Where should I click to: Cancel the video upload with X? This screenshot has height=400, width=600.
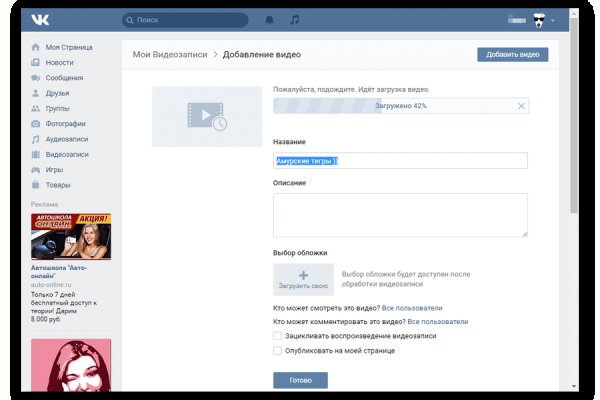click(x=521, y=106)
